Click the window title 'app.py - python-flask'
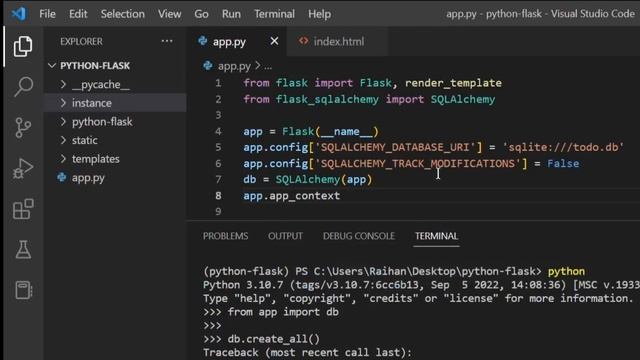The image size is (640, 360). click(x=494, y=14)
